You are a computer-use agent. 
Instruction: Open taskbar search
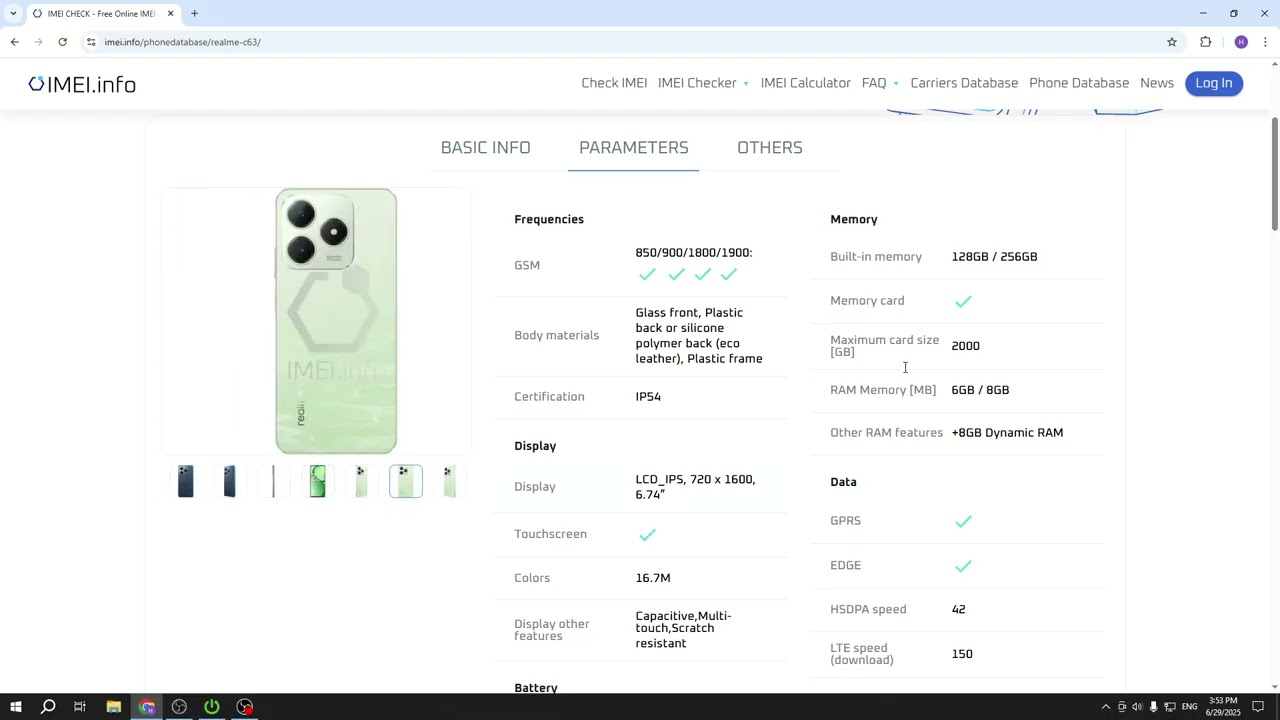point(47,707)
